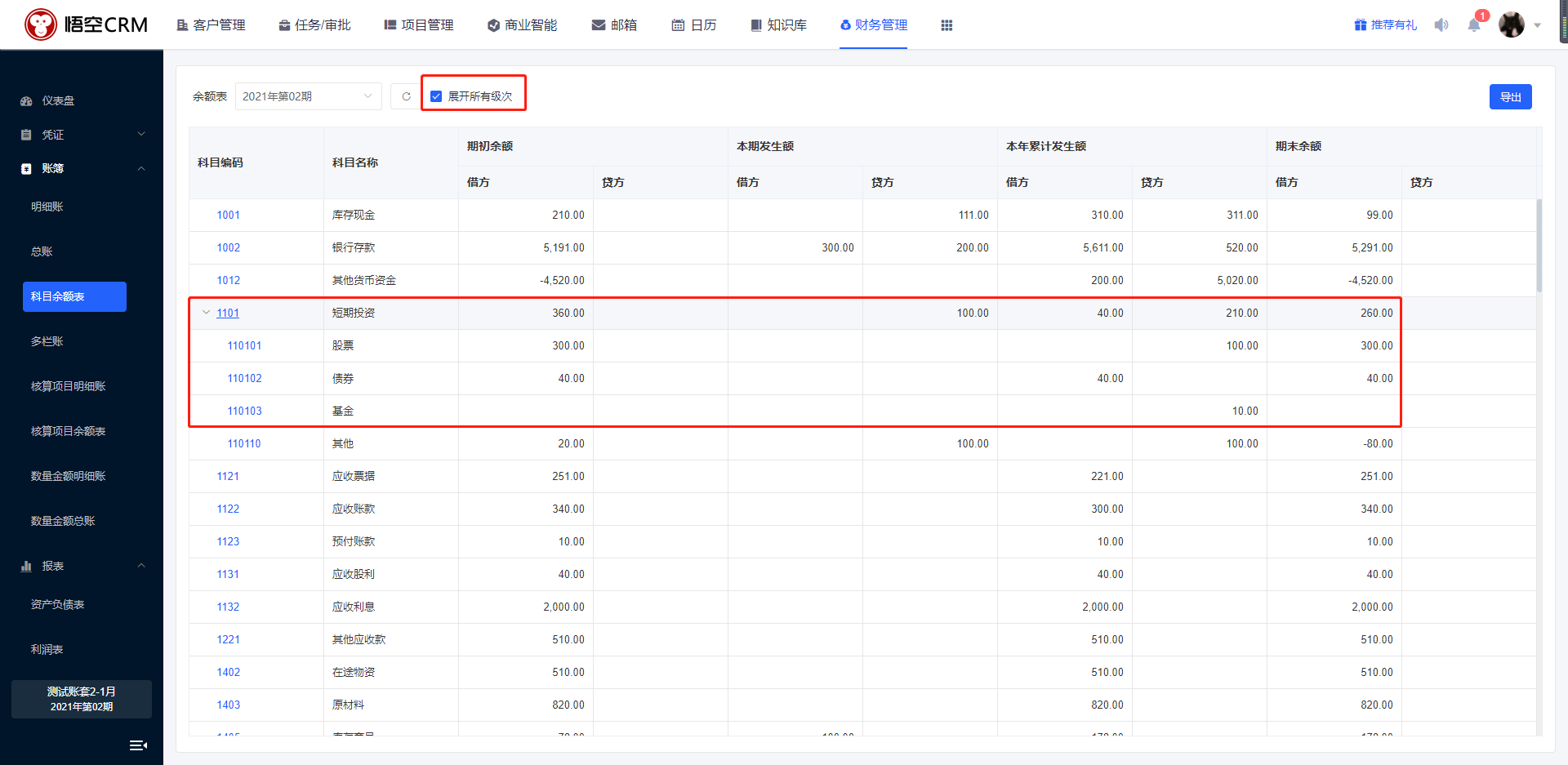Click the 推荐有礼 gift icon
This screenshot has width=1568, height=765.
click(x=1361, y=25)
